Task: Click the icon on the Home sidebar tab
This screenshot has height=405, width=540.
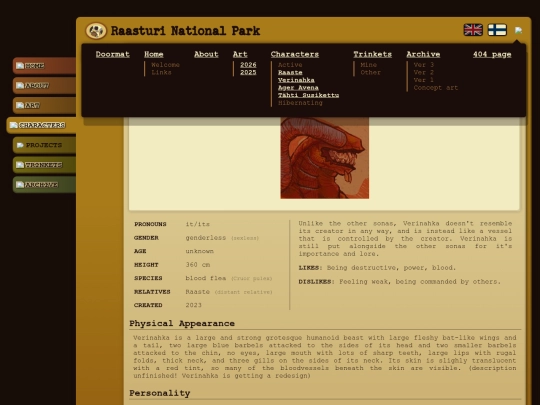Action: pyautogui.click(x=20, y=65)
